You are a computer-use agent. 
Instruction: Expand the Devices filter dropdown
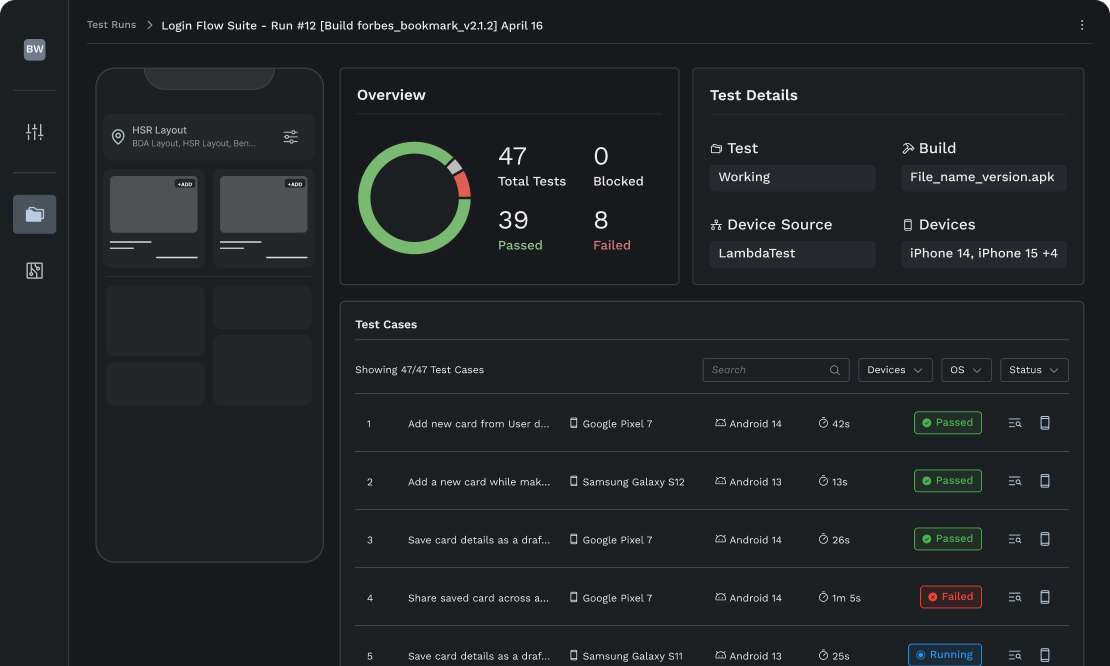pos(895,370)
